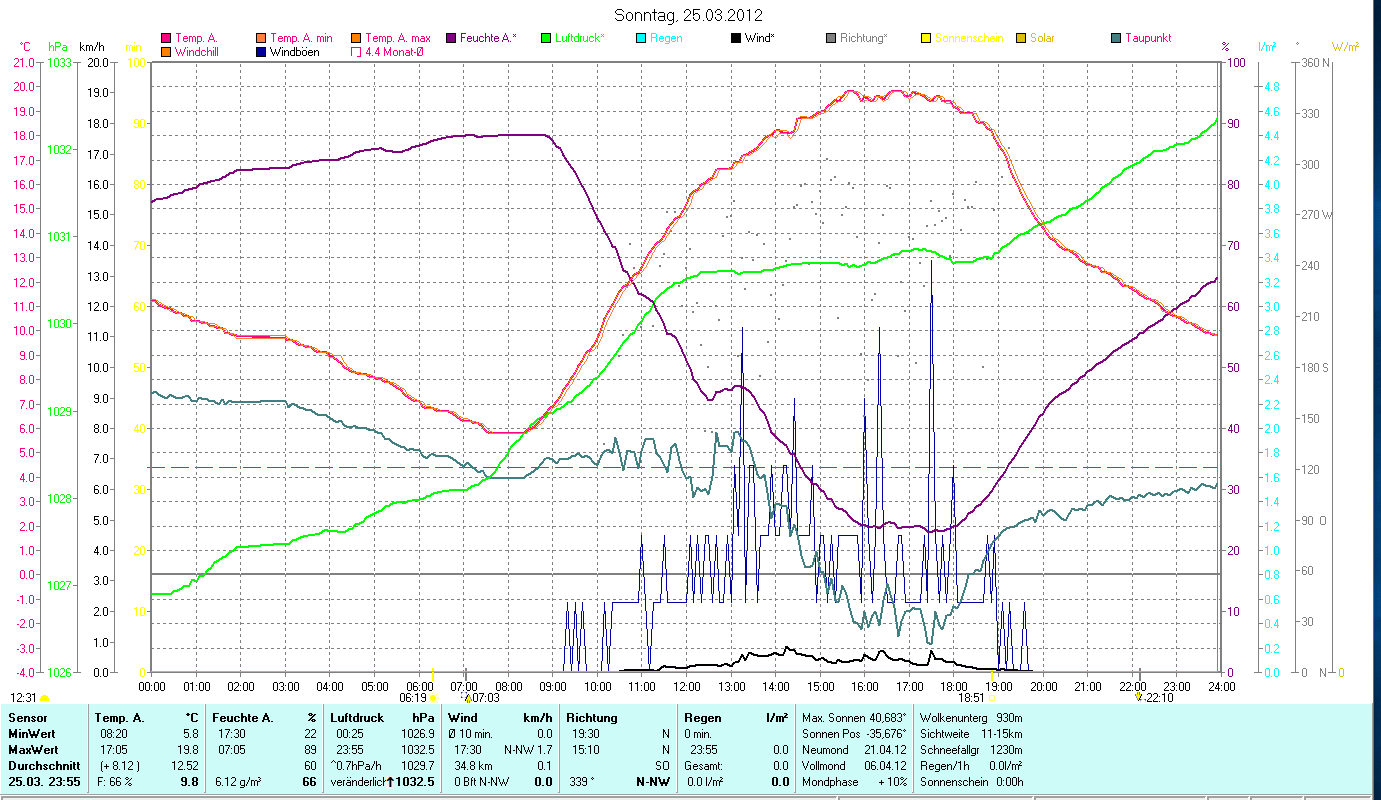Toggle the Taupunkt legend swatch
Viewport: 1381px width, 800px height.
click(1116, 38)
